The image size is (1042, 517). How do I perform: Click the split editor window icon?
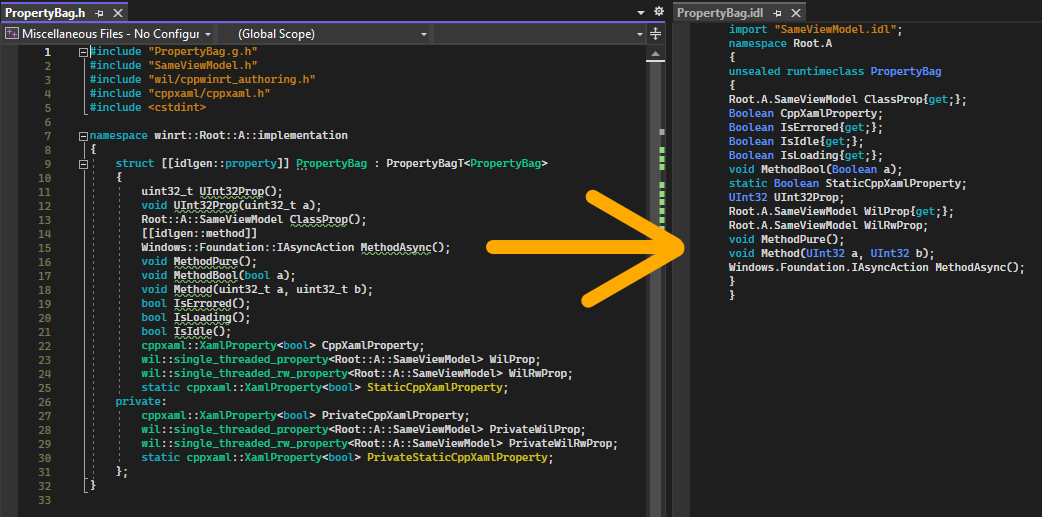[655, 33]
